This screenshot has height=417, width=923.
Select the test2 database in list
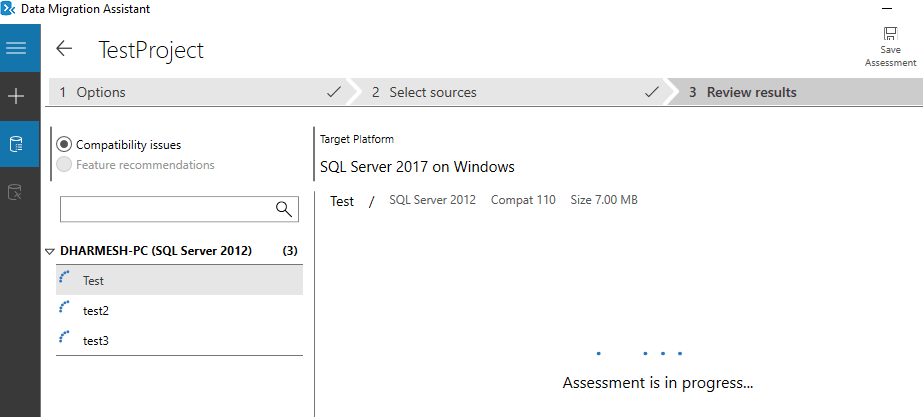coord(95,311)
